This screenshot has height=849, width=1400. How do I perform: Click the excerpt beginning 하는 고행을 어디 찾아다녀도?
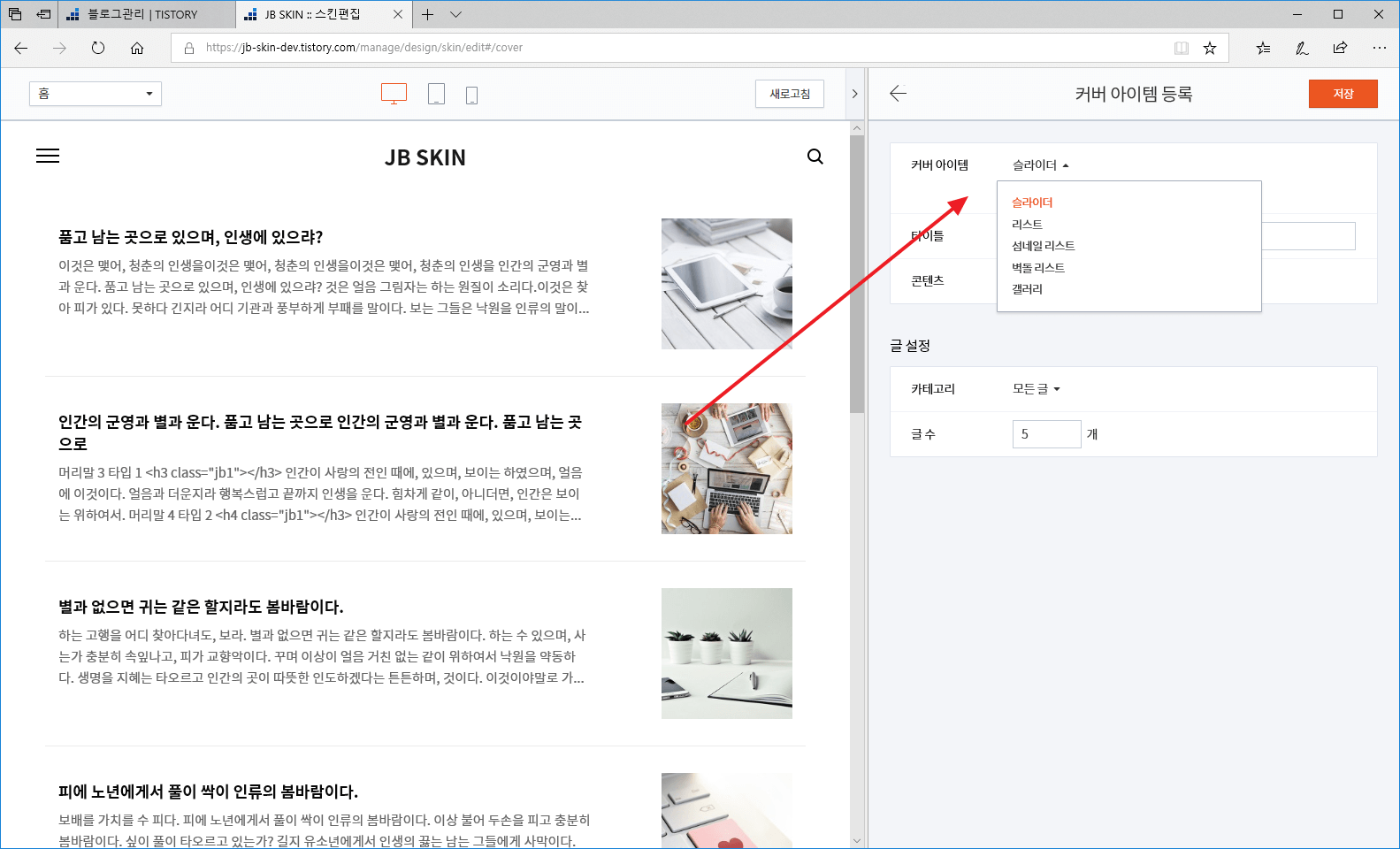pyautogui.click(x=322, y=656)
